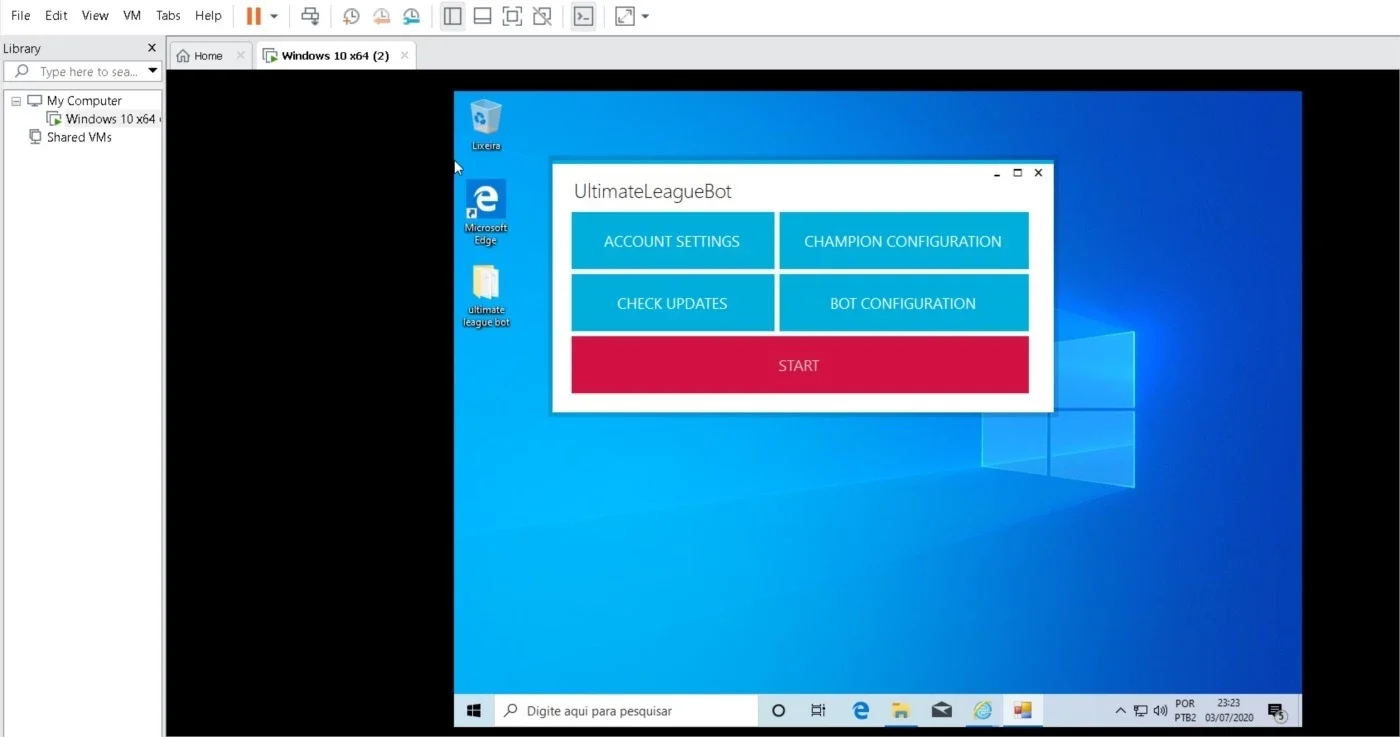Click the volume speaker tray icon

click(1160, 711)
